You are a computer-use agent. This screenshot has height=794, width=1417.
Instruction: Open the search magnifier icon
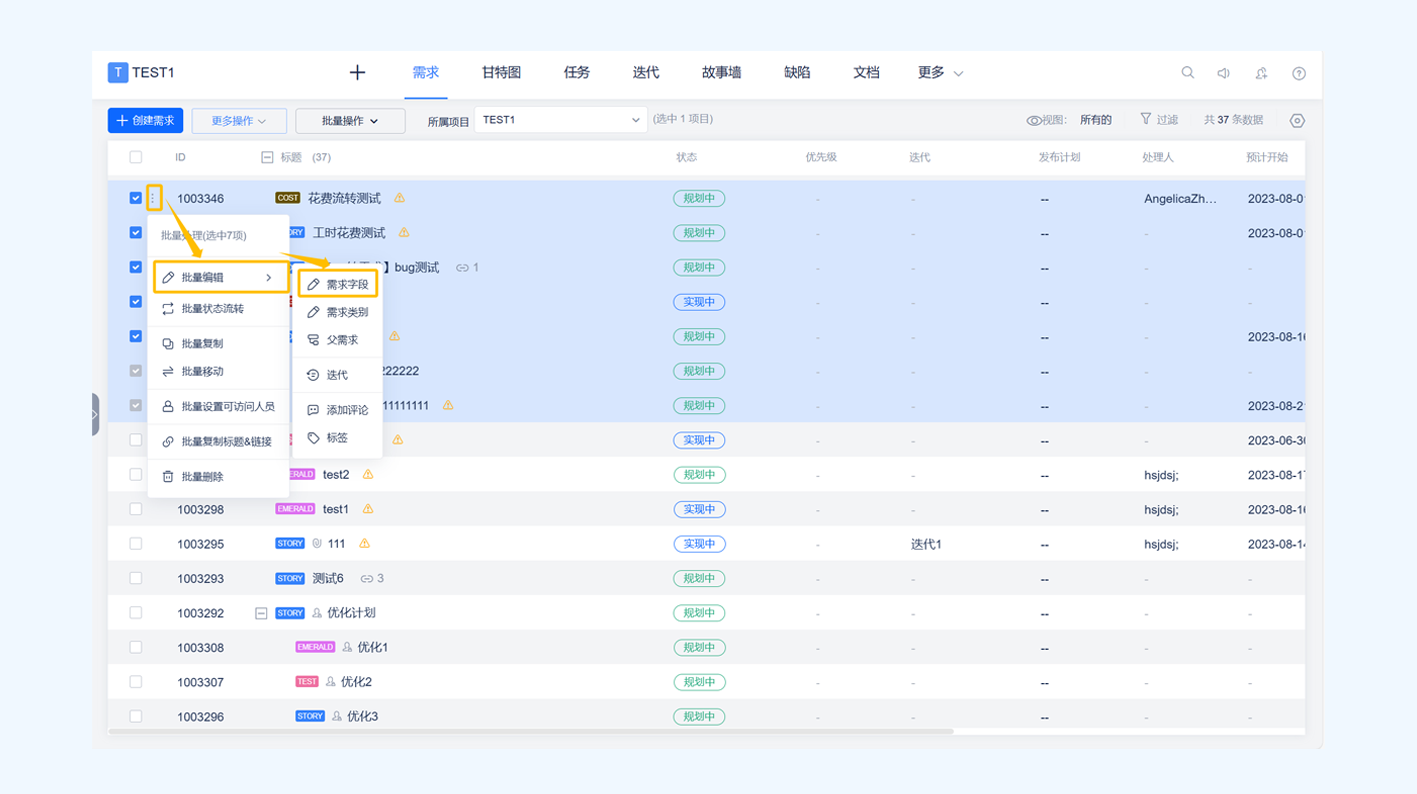(1187, 72)
